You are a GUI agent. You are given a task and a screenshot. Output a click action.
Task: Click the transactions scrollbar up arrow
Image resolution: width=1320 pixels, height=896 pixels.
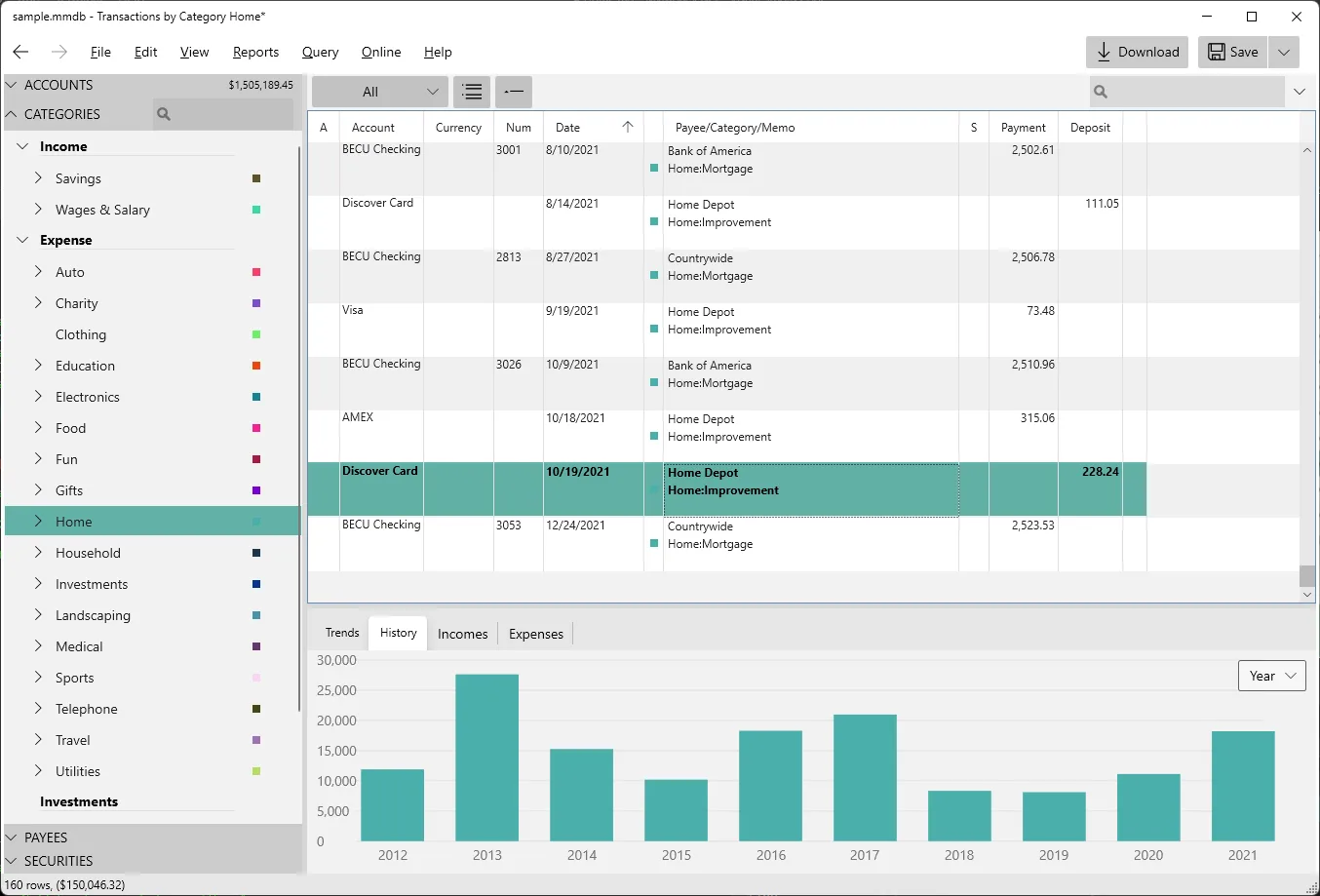pos(1307,150)
